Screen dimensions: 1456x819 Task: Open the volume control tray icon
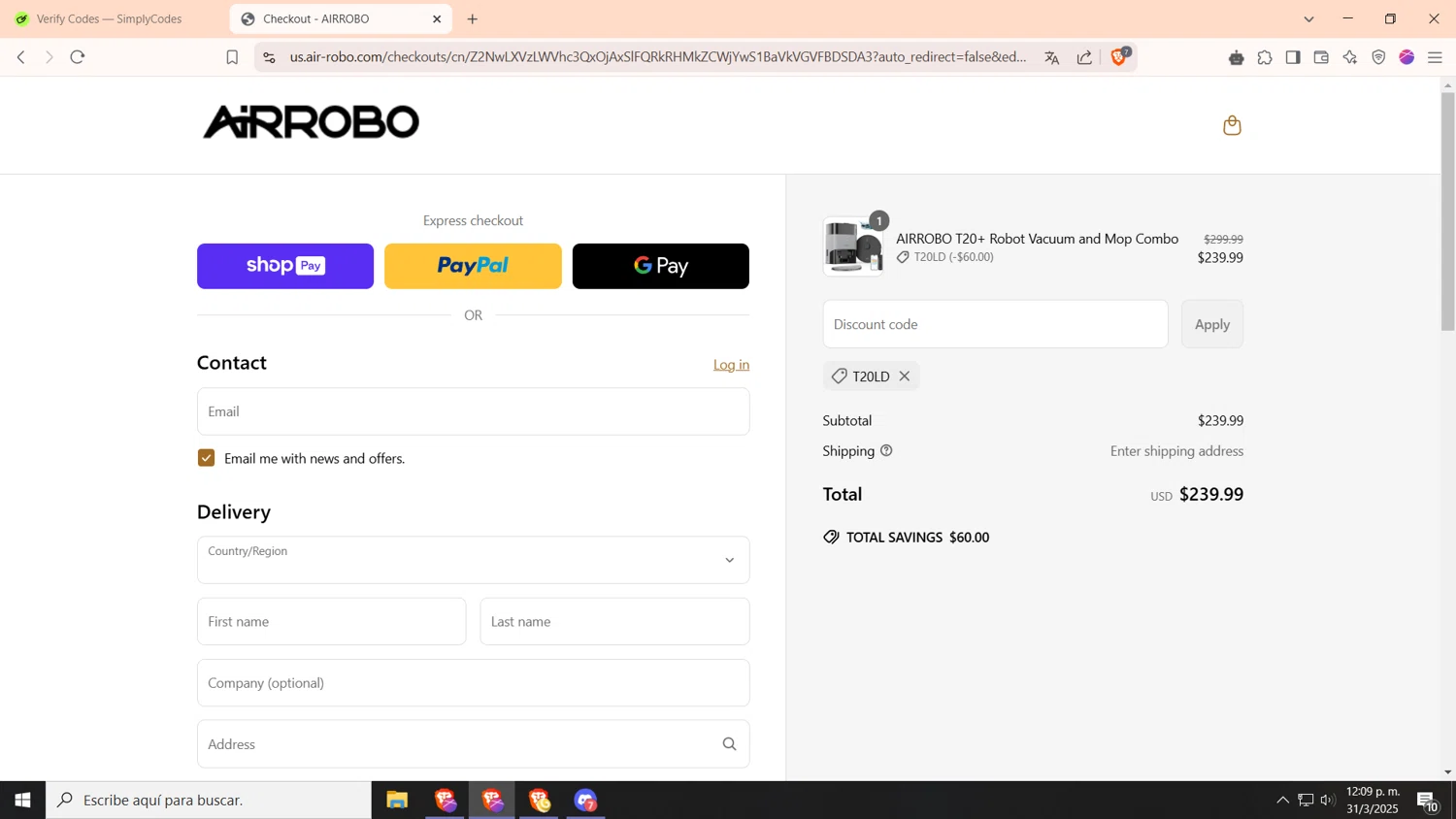click(x=1328, y=801)
